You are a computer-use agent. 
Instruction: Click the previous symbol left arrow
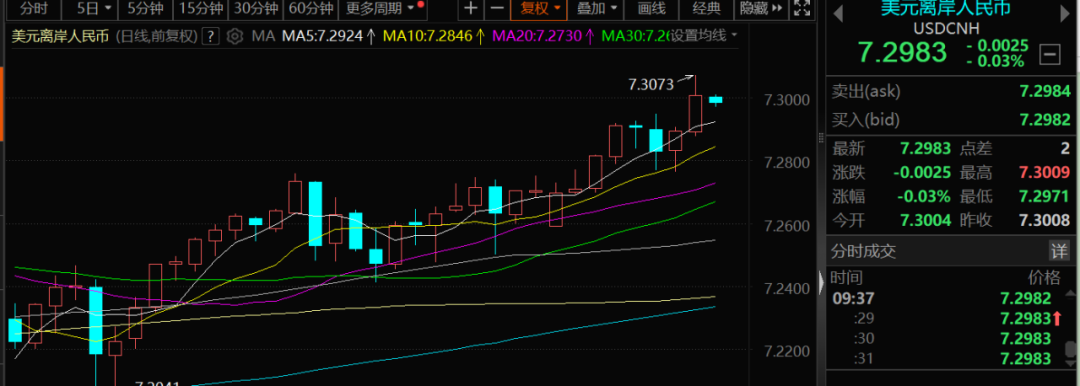click(x=838, y=13)
